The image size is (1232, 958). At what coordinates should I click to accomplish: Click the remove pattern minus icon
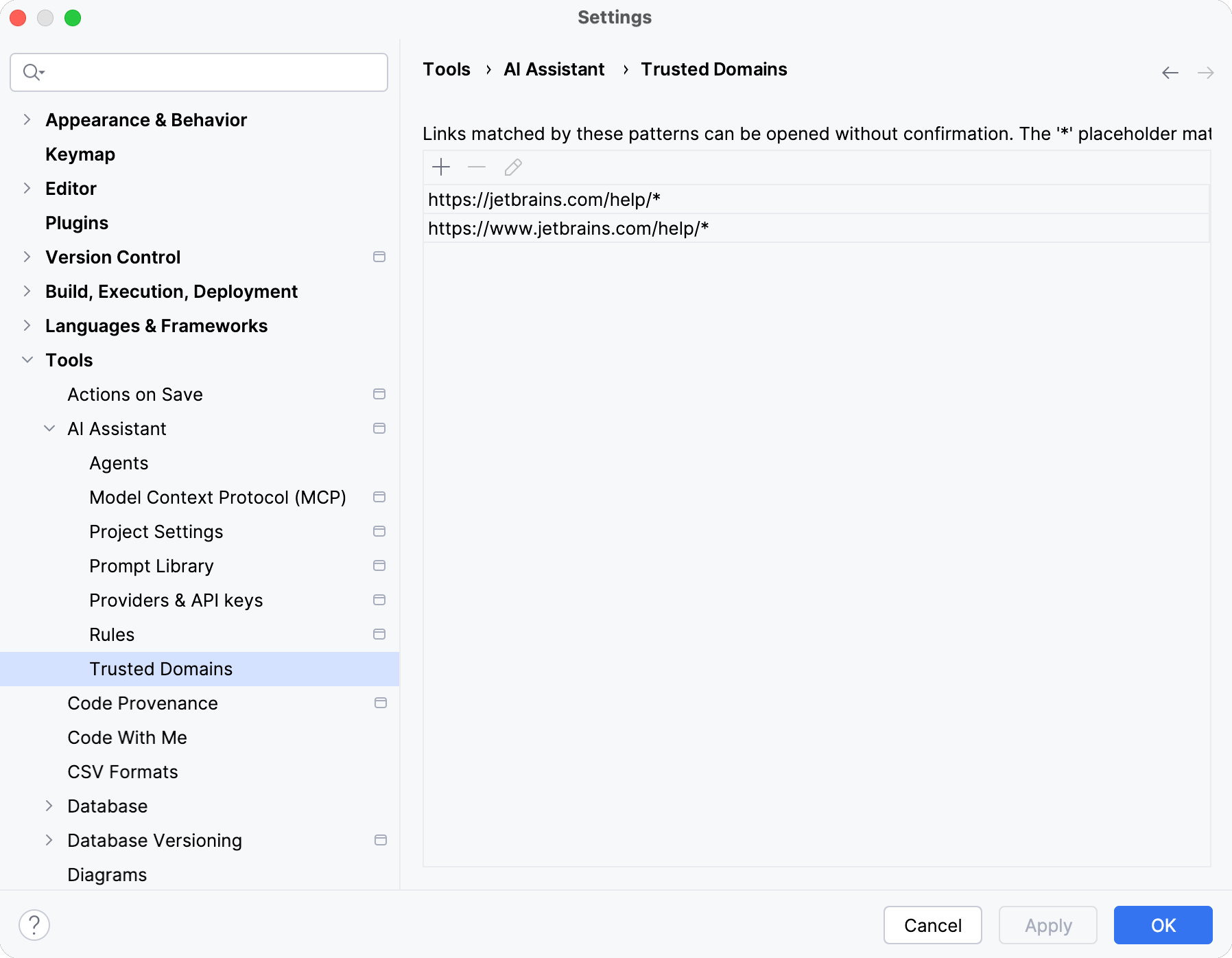pos(477,167)
